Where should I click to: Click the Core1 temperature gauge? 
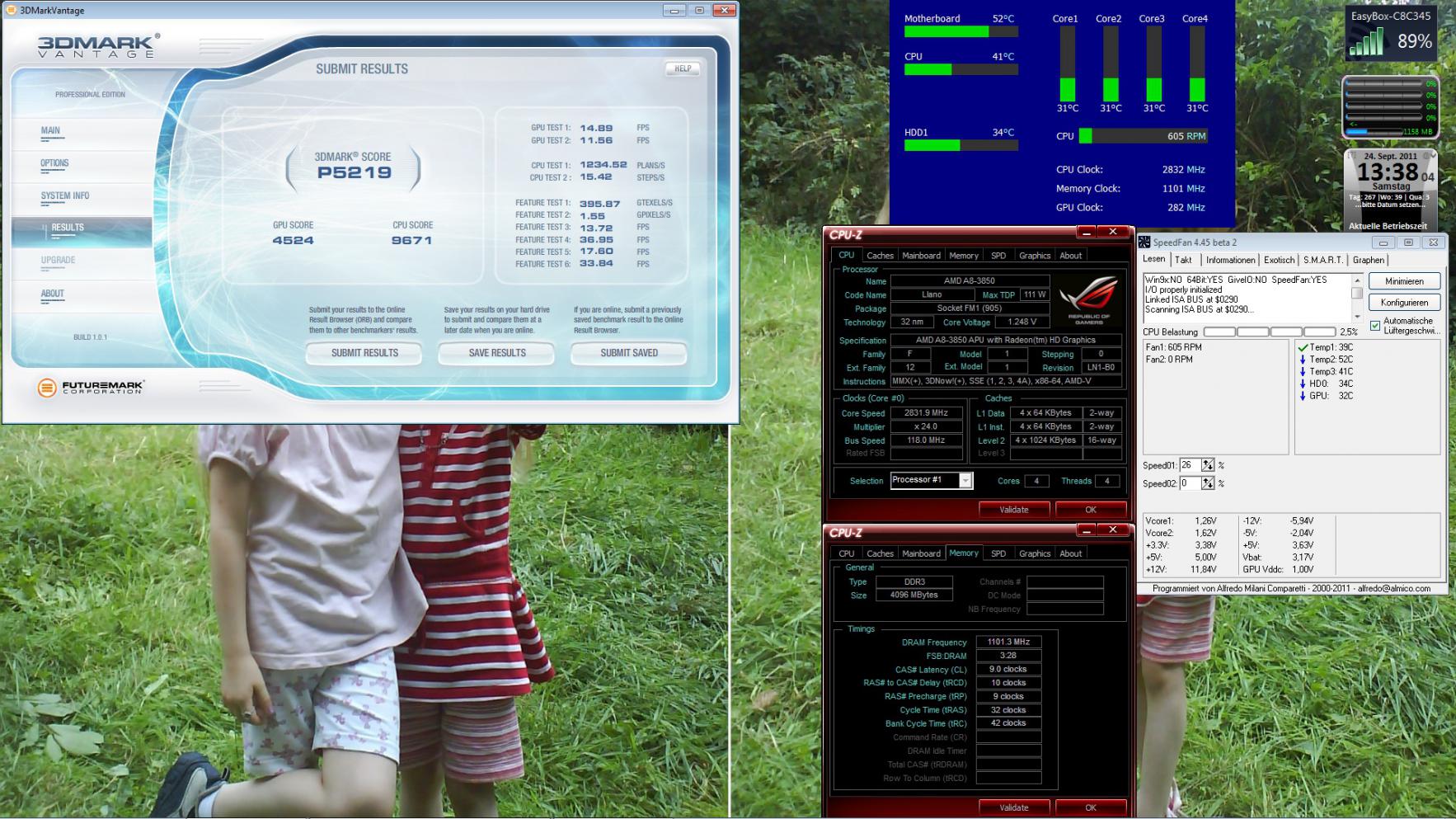(1068, 64)
